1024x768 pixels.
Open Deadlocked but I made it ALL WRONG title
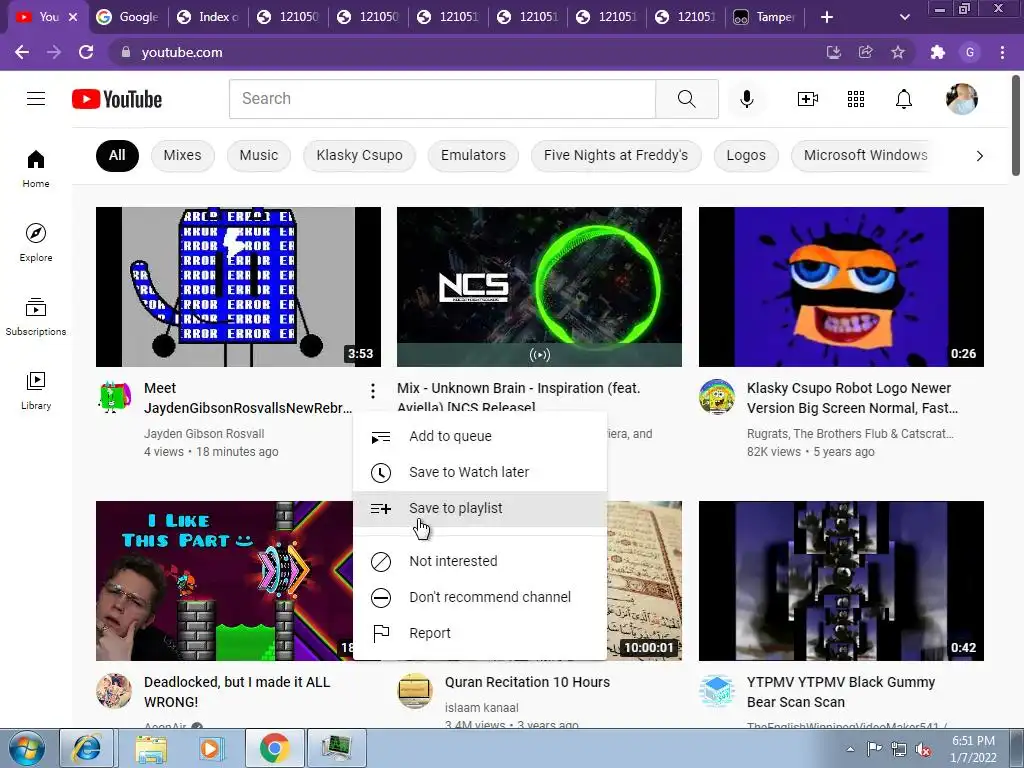[237, 692]
